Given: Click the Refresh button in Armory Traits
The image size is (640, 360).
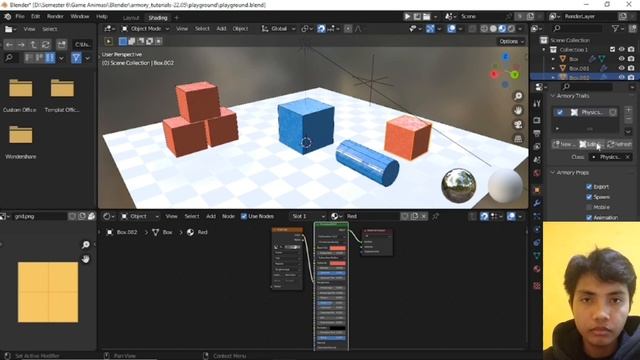Looking at the screenshot, I should [619, 144].
